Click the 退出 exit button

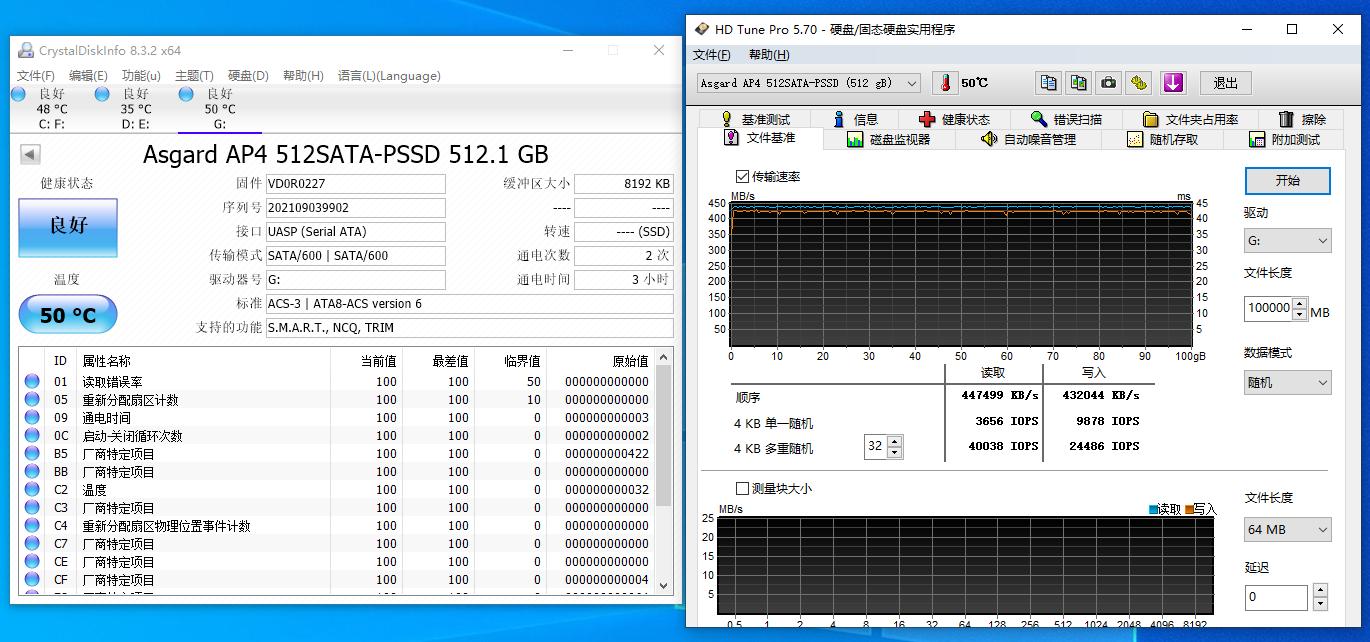[x=1225, y=83]
